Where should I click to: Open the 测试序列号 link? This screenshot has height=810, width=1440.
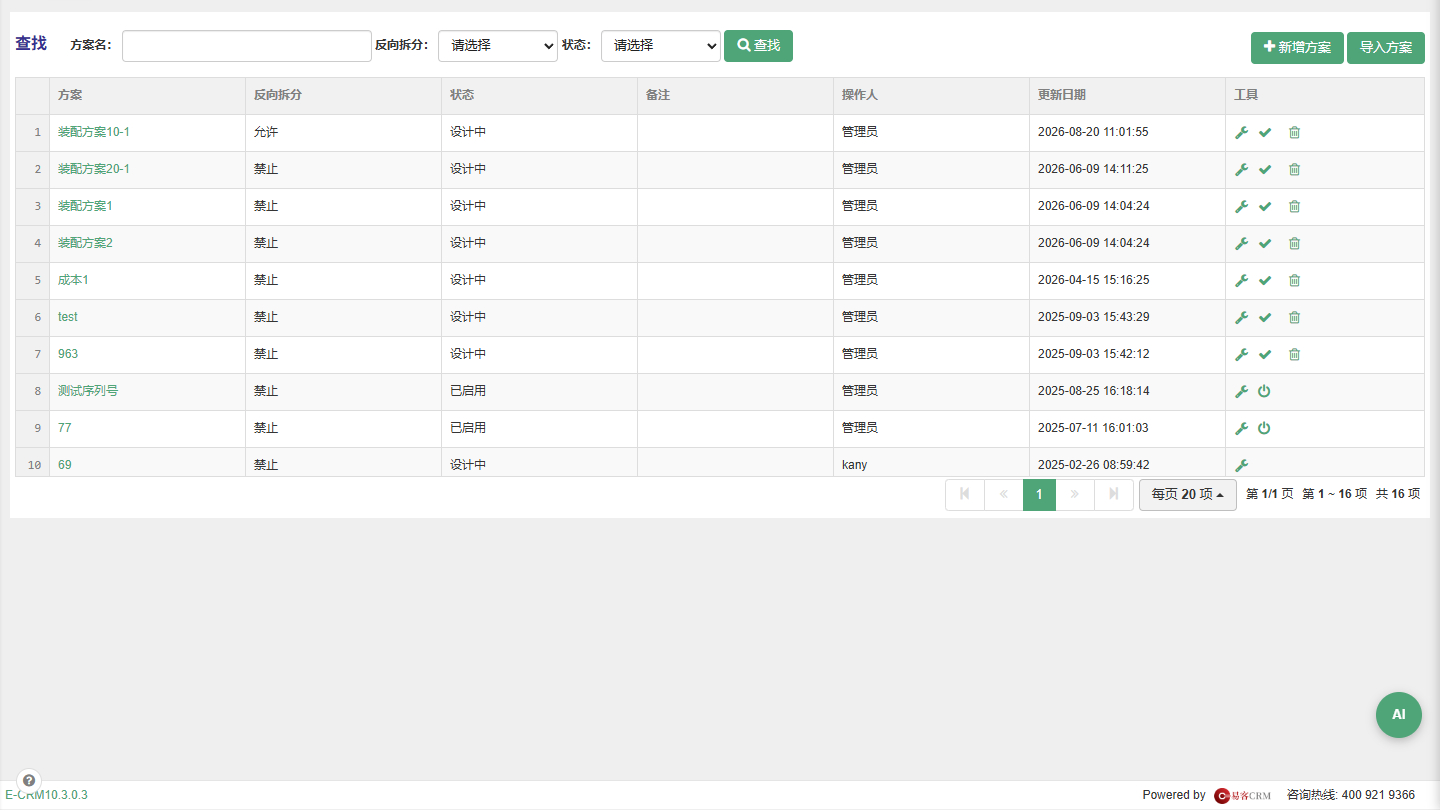88,391
